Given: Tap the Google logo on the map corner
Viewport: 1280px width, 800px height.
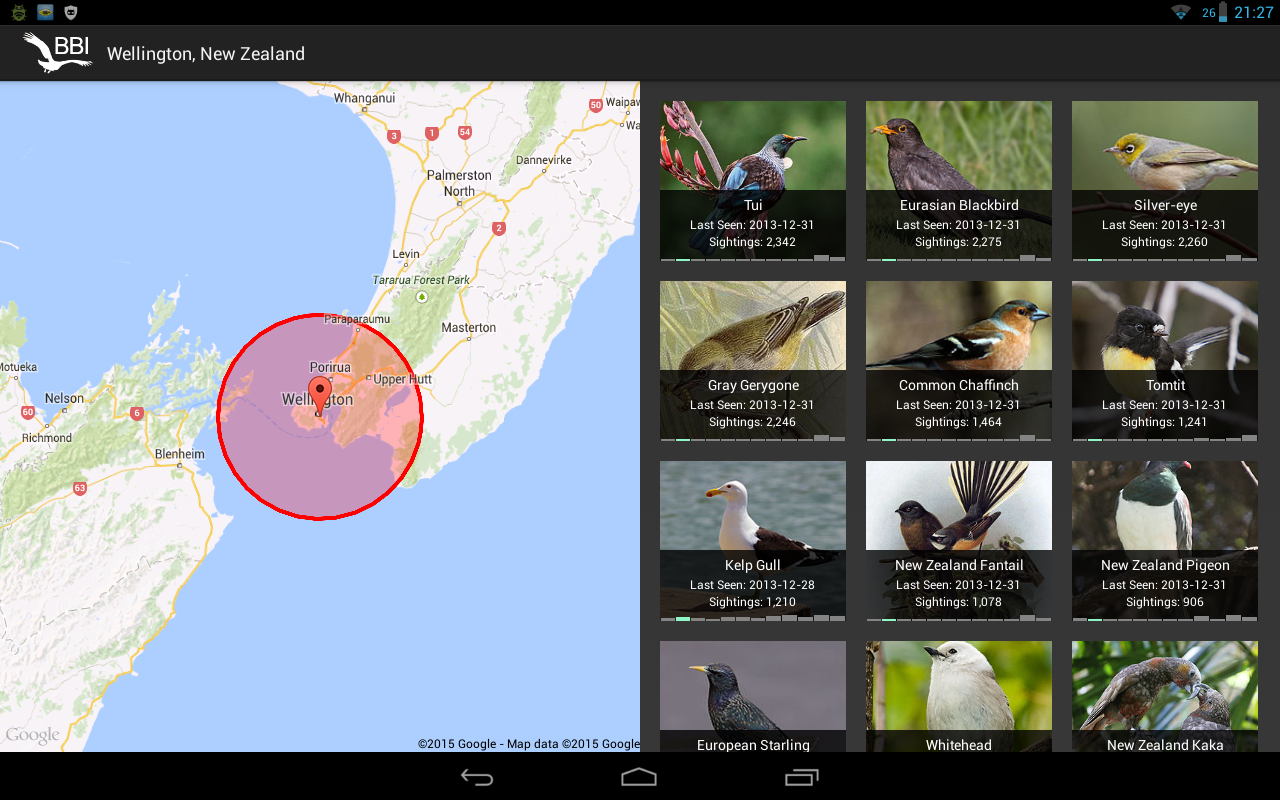Looking at the screenshot, I should click(31, 734).
